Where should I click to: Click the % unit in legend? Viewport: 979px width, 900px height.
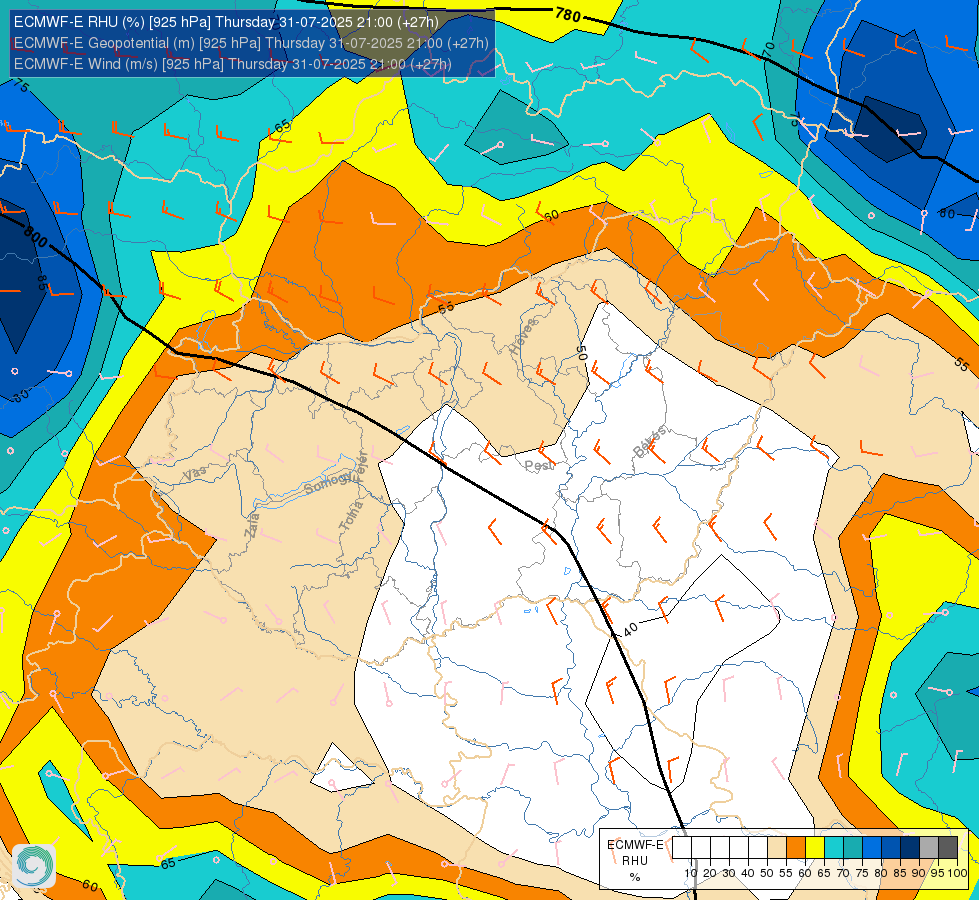635,877
